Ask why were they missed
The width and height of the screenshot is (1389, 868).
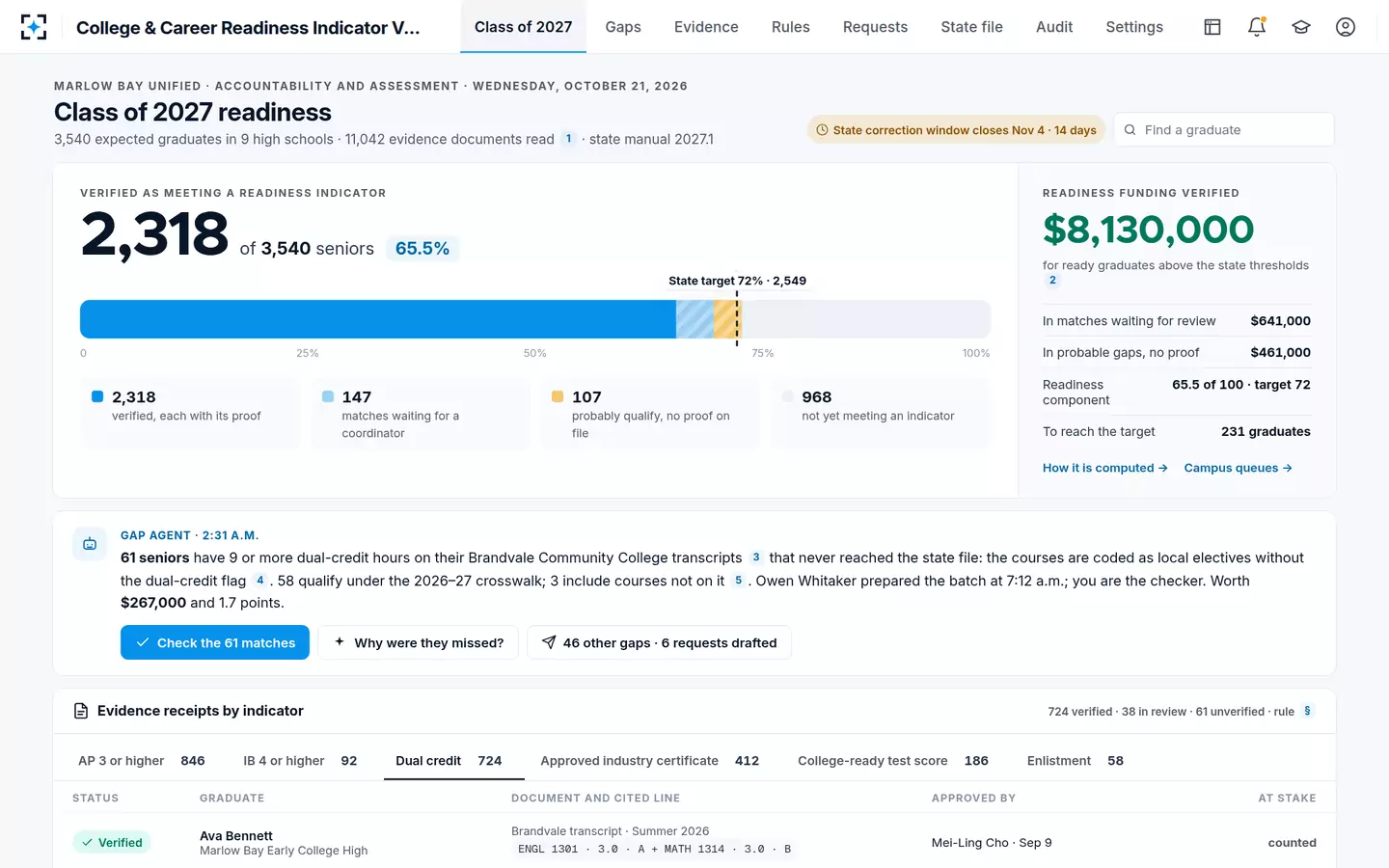(x=418, y=642)
